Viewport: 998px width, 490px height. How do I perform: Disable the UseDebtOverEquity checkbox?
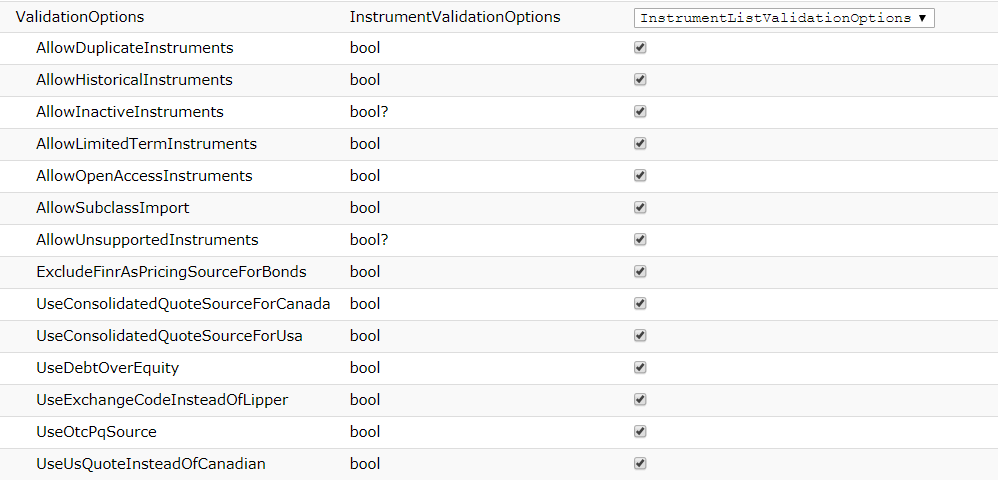[x=640, y=368]
